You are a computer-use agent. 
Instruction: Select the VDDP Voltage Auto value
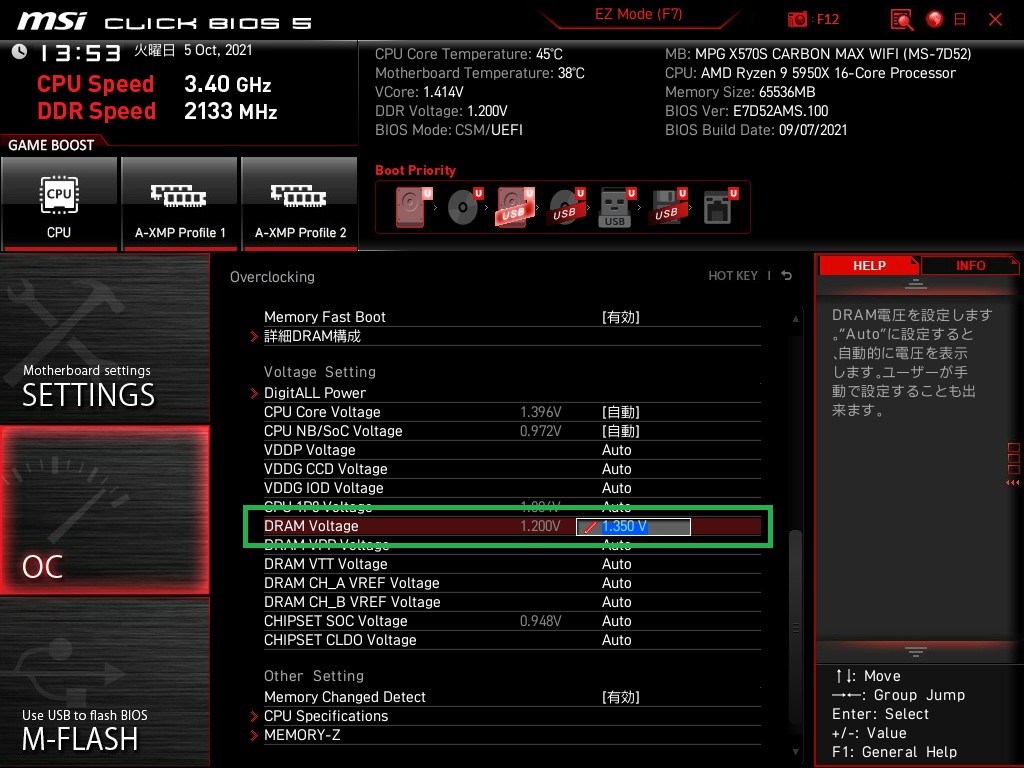pos(616,450)
